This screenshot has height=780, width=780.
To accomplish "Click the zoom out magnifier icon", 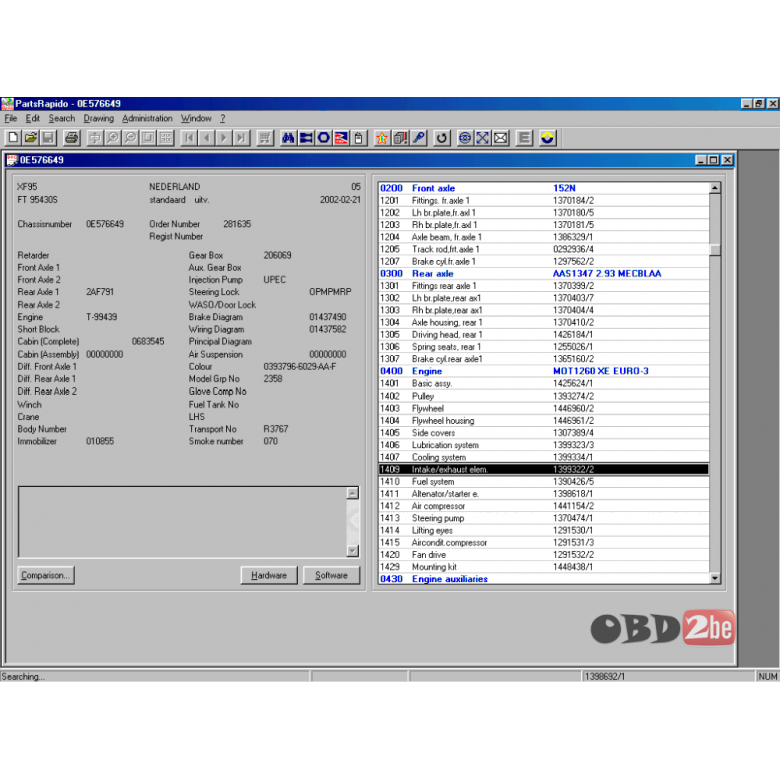I will pos(130,138).
